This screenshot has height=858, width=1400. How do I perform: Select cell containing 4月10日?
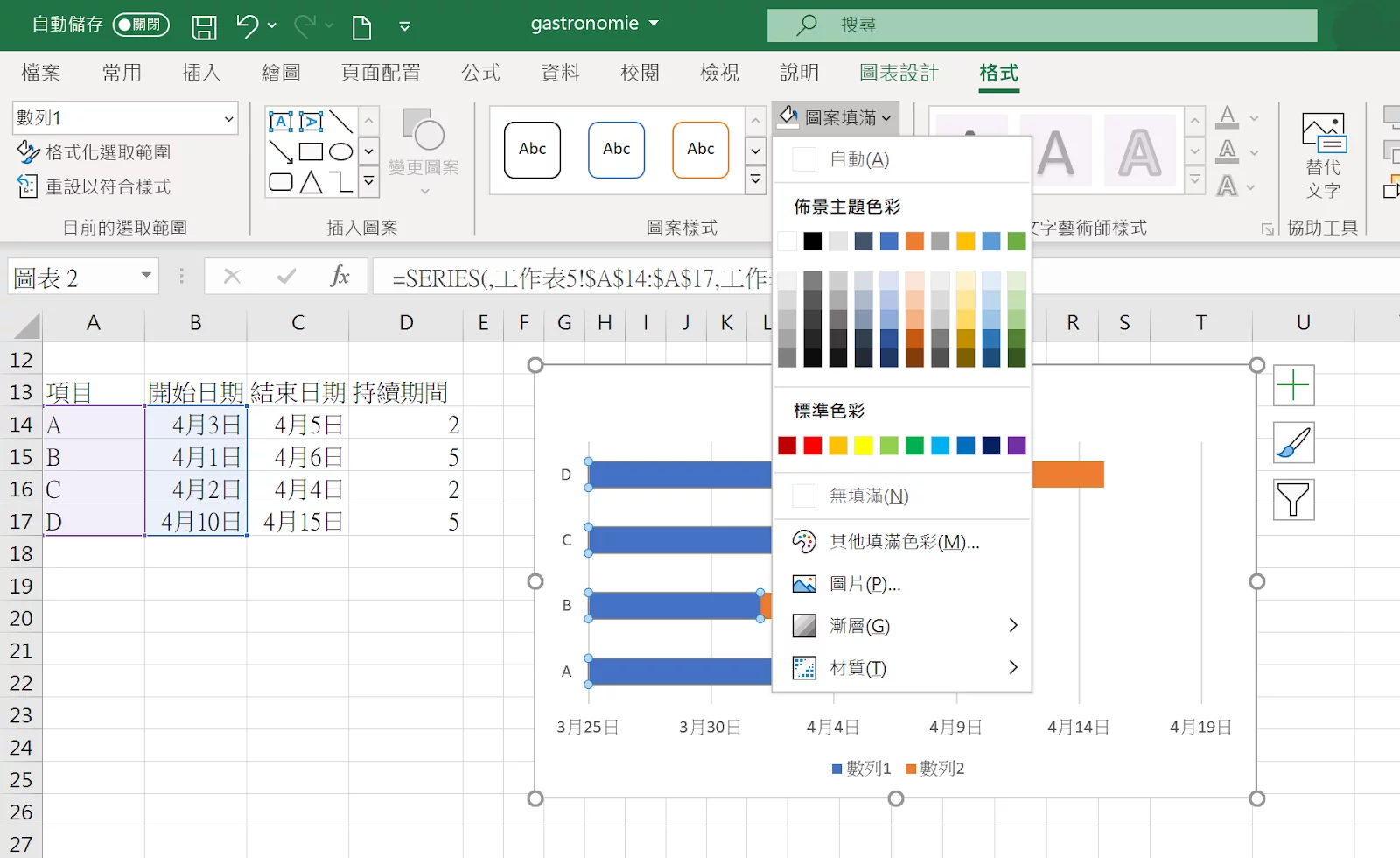(196, 522)
